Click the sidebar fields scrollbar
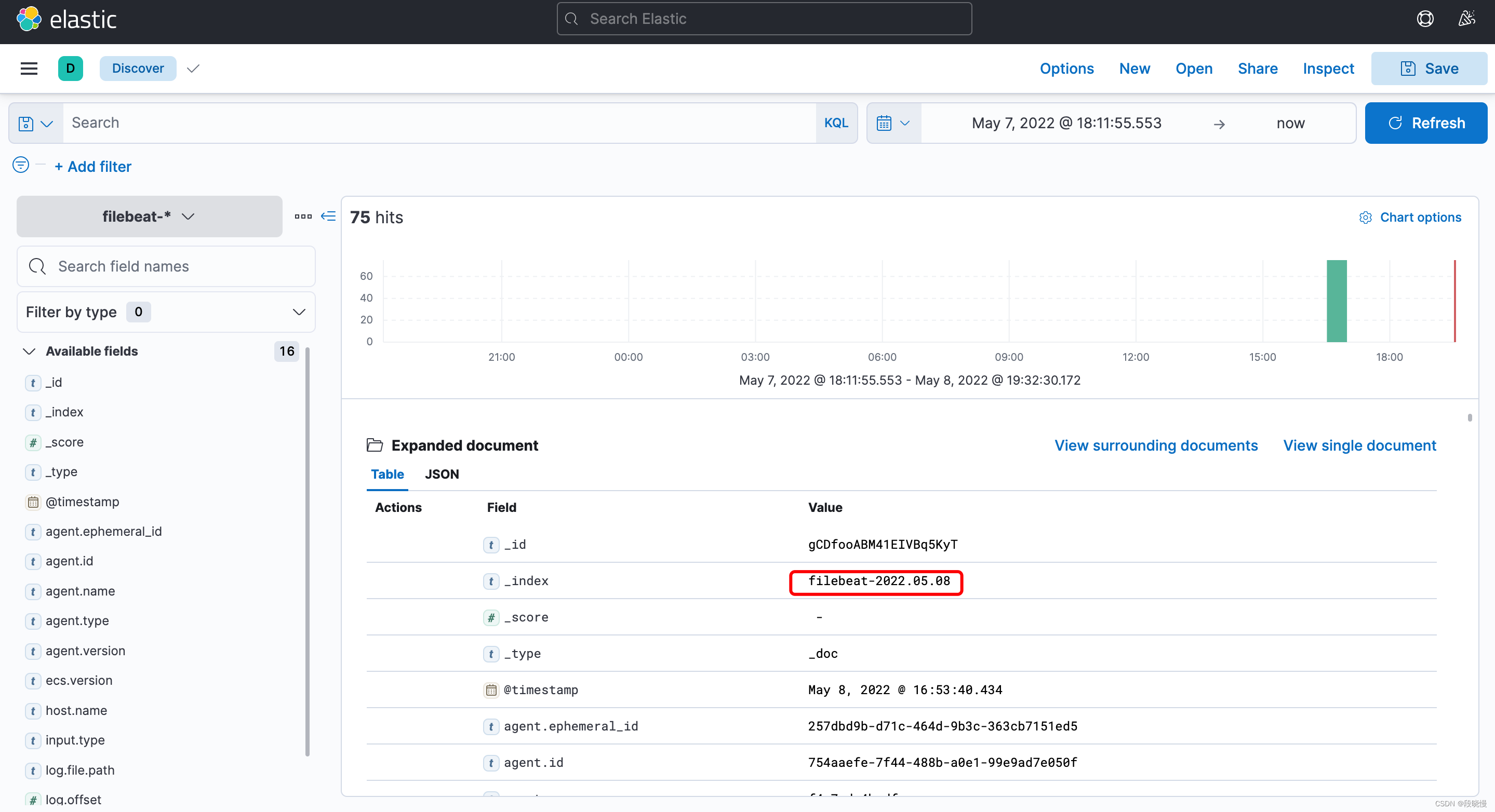 308,551
